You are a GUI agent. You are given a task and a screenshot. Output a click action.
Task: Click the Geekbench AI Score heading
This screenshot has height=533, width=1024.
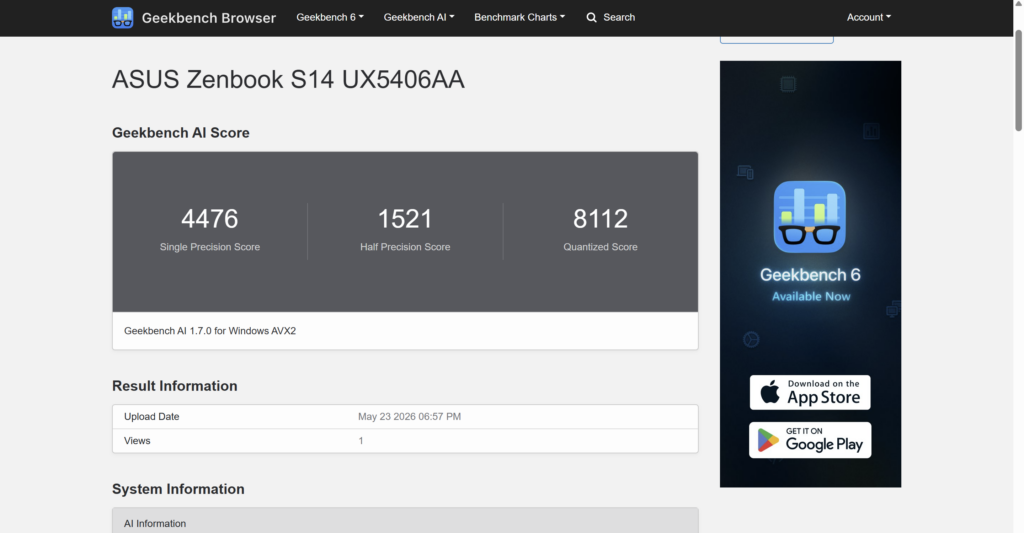tap(181, 133)
